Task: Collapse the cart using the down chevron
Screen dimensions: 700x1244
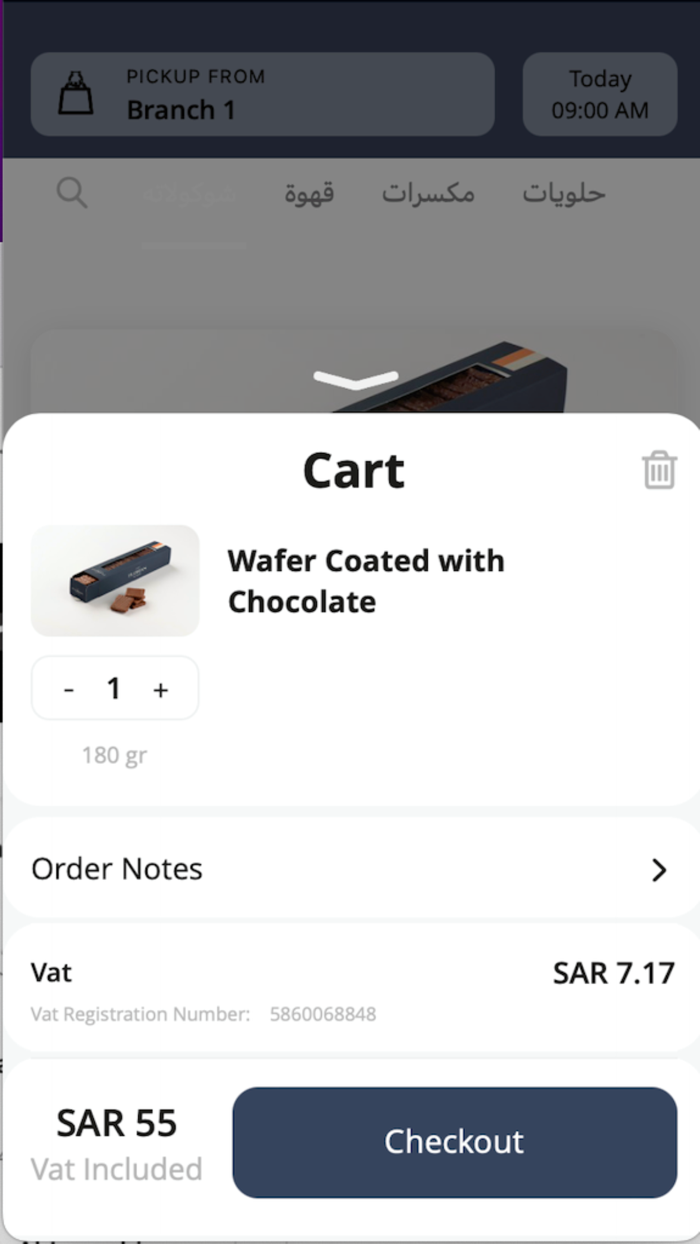Action: coord(355,379)
